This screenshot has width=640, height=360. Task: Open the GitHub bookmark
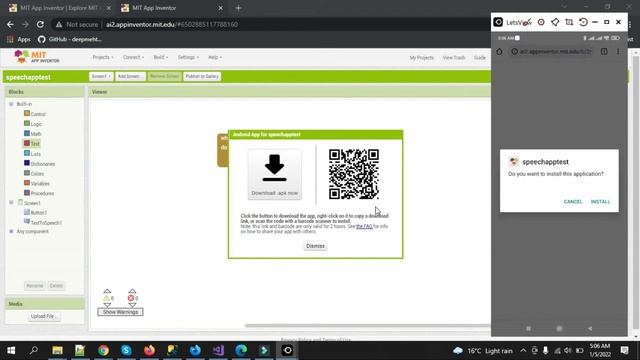coord(70,39)
